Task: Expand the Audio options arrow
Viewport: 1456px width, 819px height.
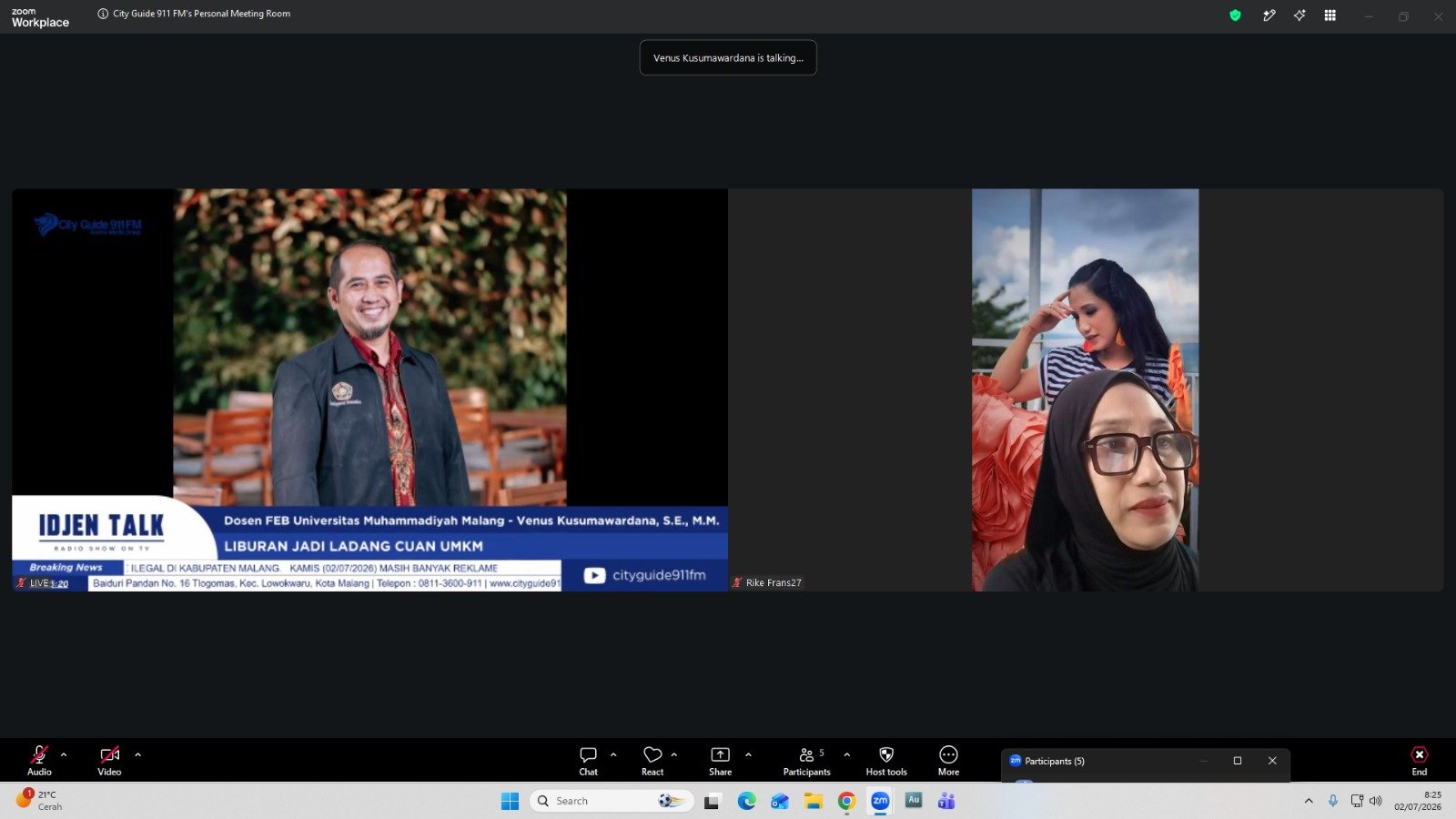Action: [x=64, y=754]
